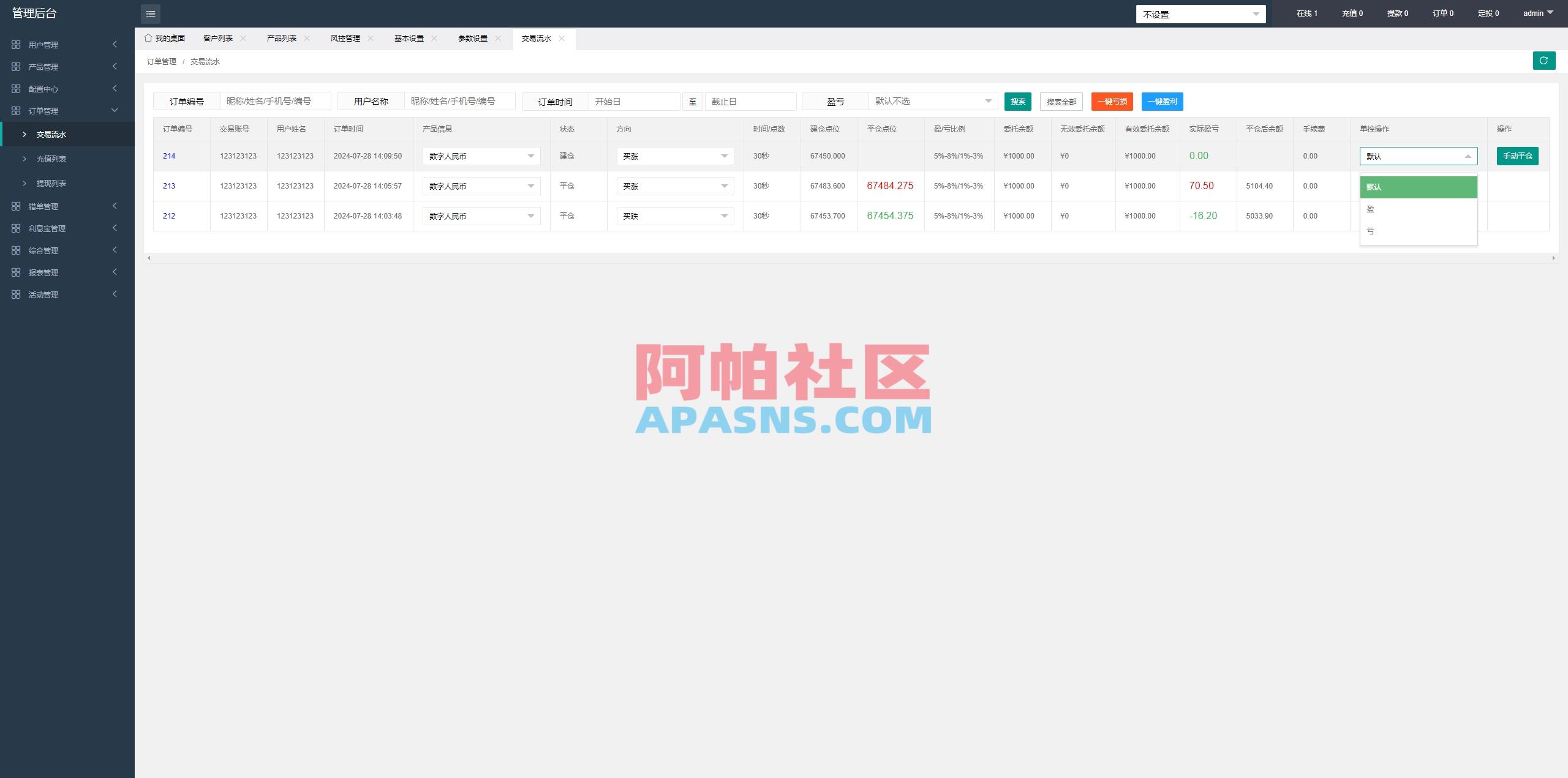Click the 错单管理 icon in sidebar
This screenshot has height=778, width=1568.
17,206
